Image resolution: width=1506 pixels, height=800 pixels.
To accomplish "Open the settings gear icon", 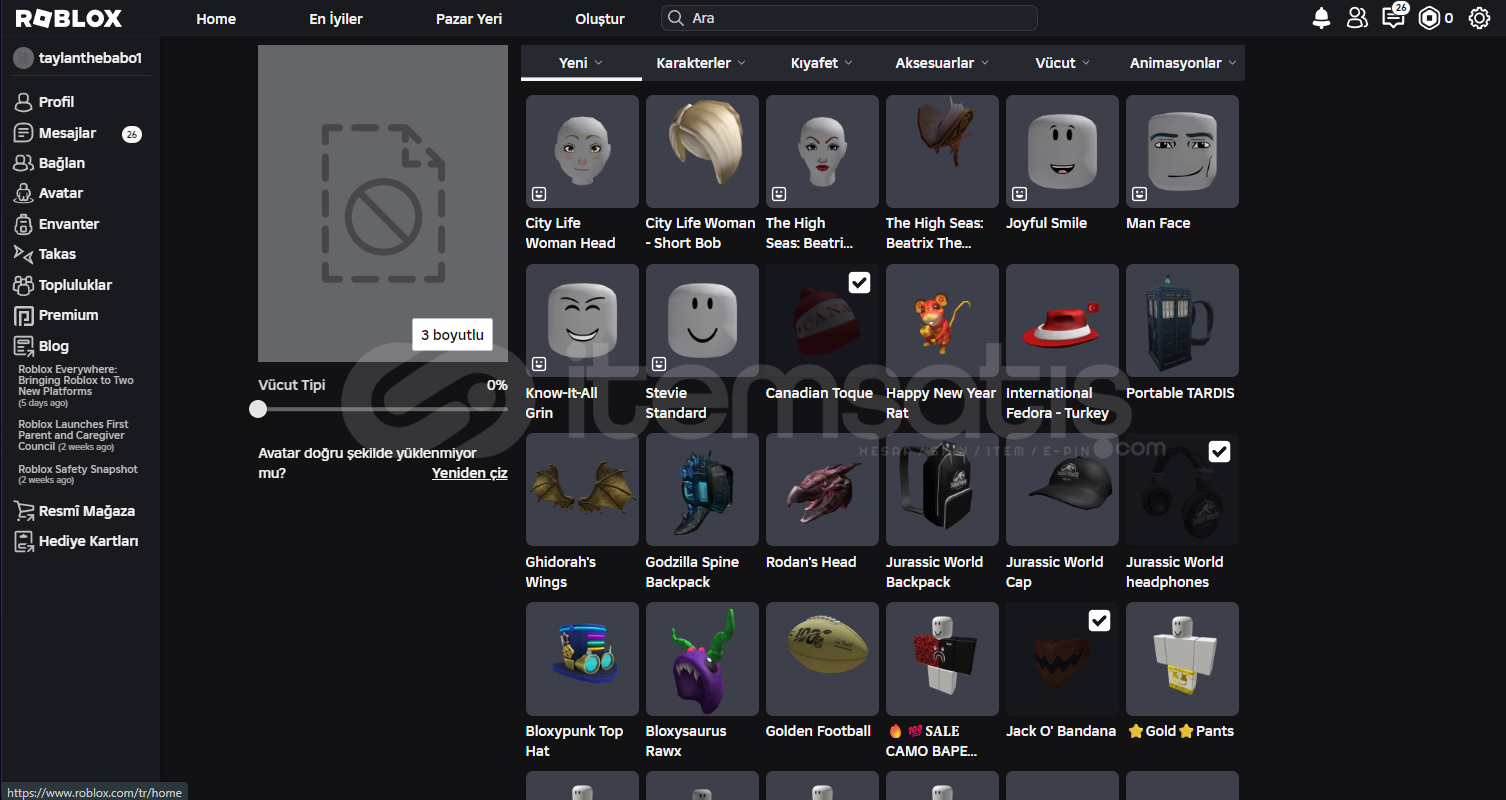I will coord(1479,18).
